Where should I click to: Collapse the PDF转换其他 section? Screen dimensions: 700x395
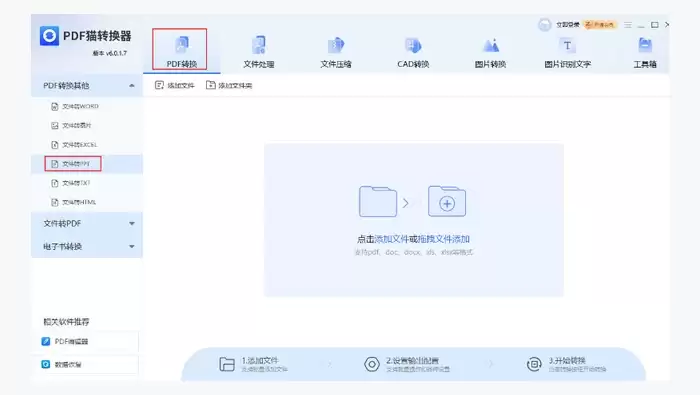(87, 85)
